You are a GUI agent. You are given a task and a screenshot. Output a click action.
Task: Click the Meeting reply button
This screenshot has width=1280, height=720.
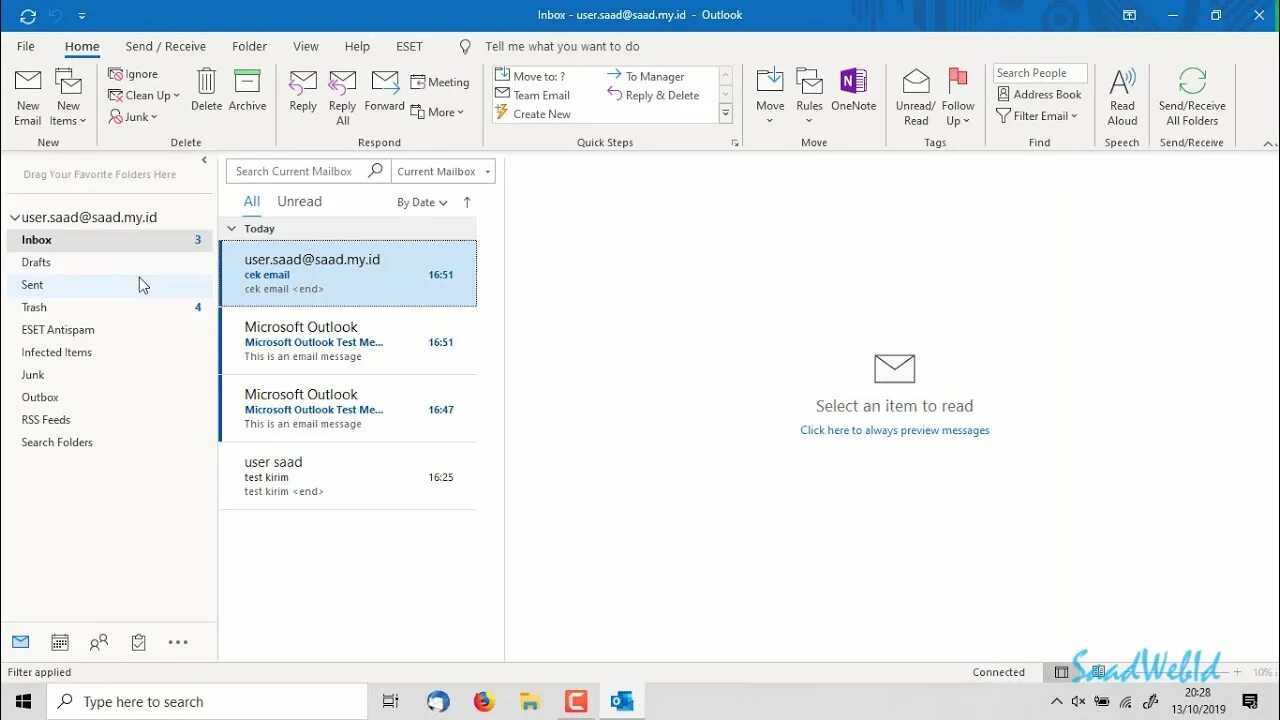coord(440,83)
